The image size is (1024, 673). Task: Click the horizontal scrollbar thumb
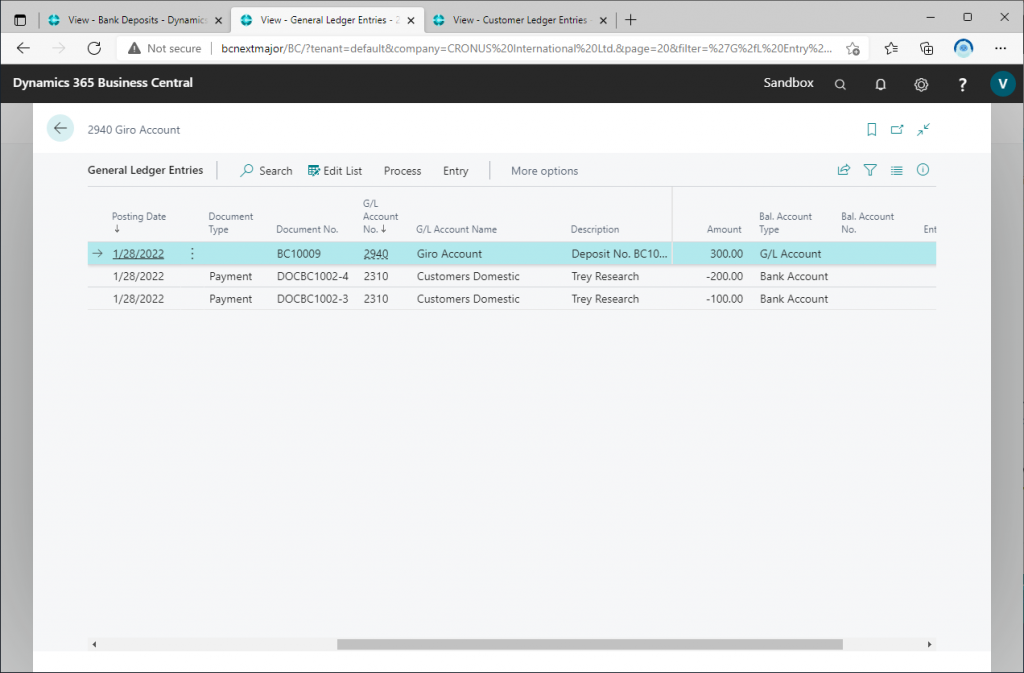pos(590,644)
